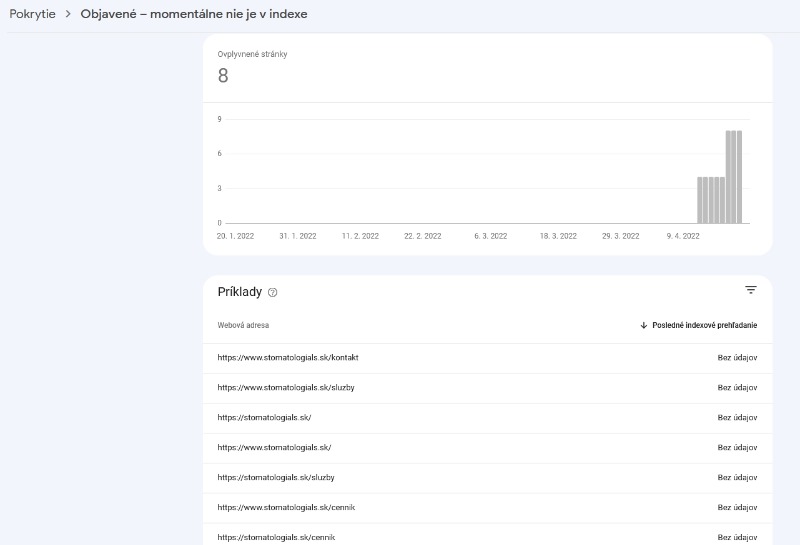Click the breadcrumb chevron after Pokrytie
Screen dimensions: 800x545
coord(68,15)
